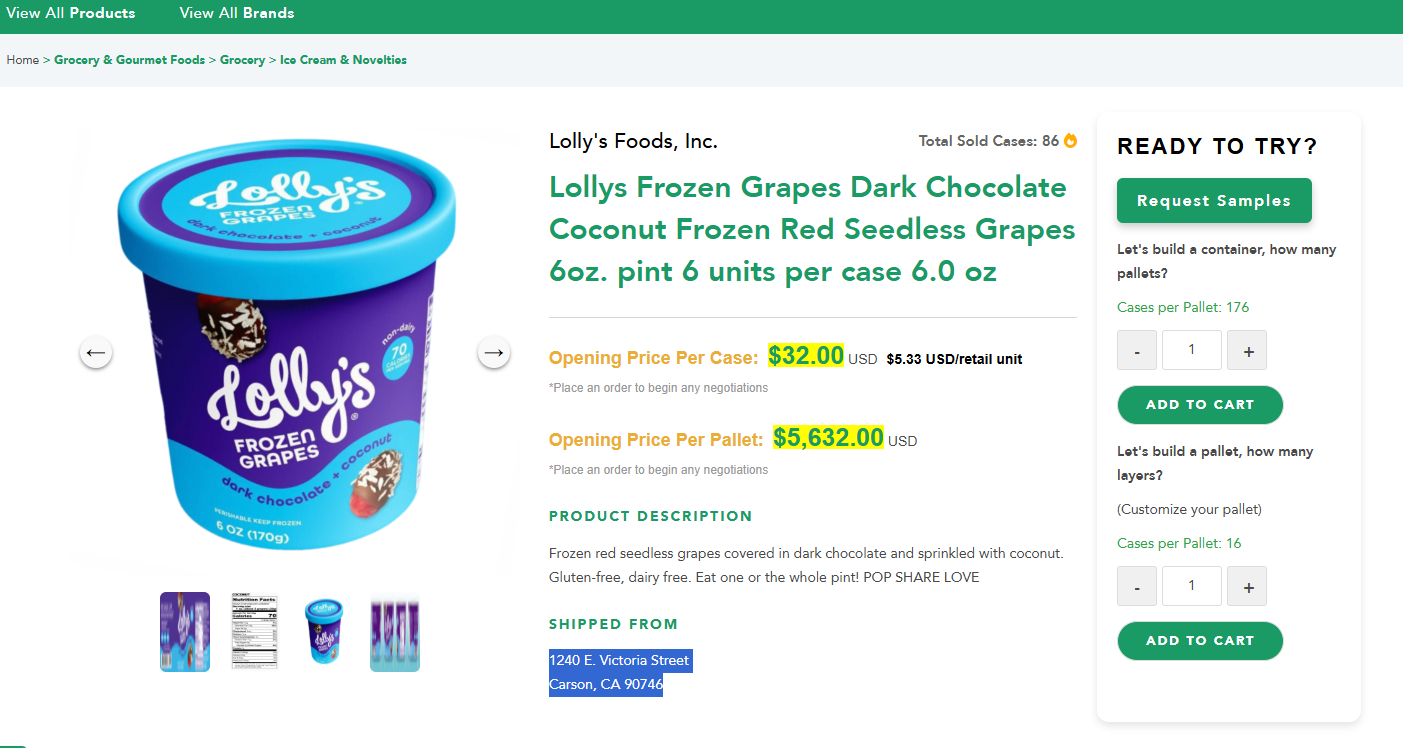Open Ice Cream & Novelties breadcrumb link

pos(343,60)
